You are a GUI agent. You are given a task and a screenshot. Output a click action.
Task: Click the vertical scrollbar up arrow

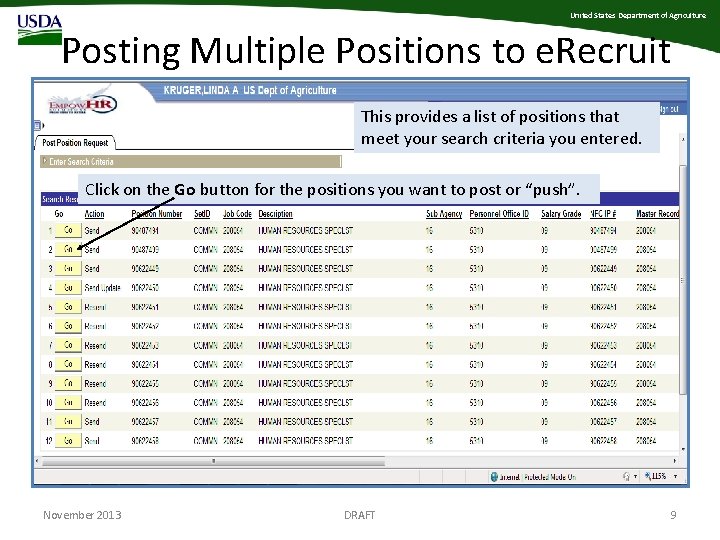click(683, 139)
